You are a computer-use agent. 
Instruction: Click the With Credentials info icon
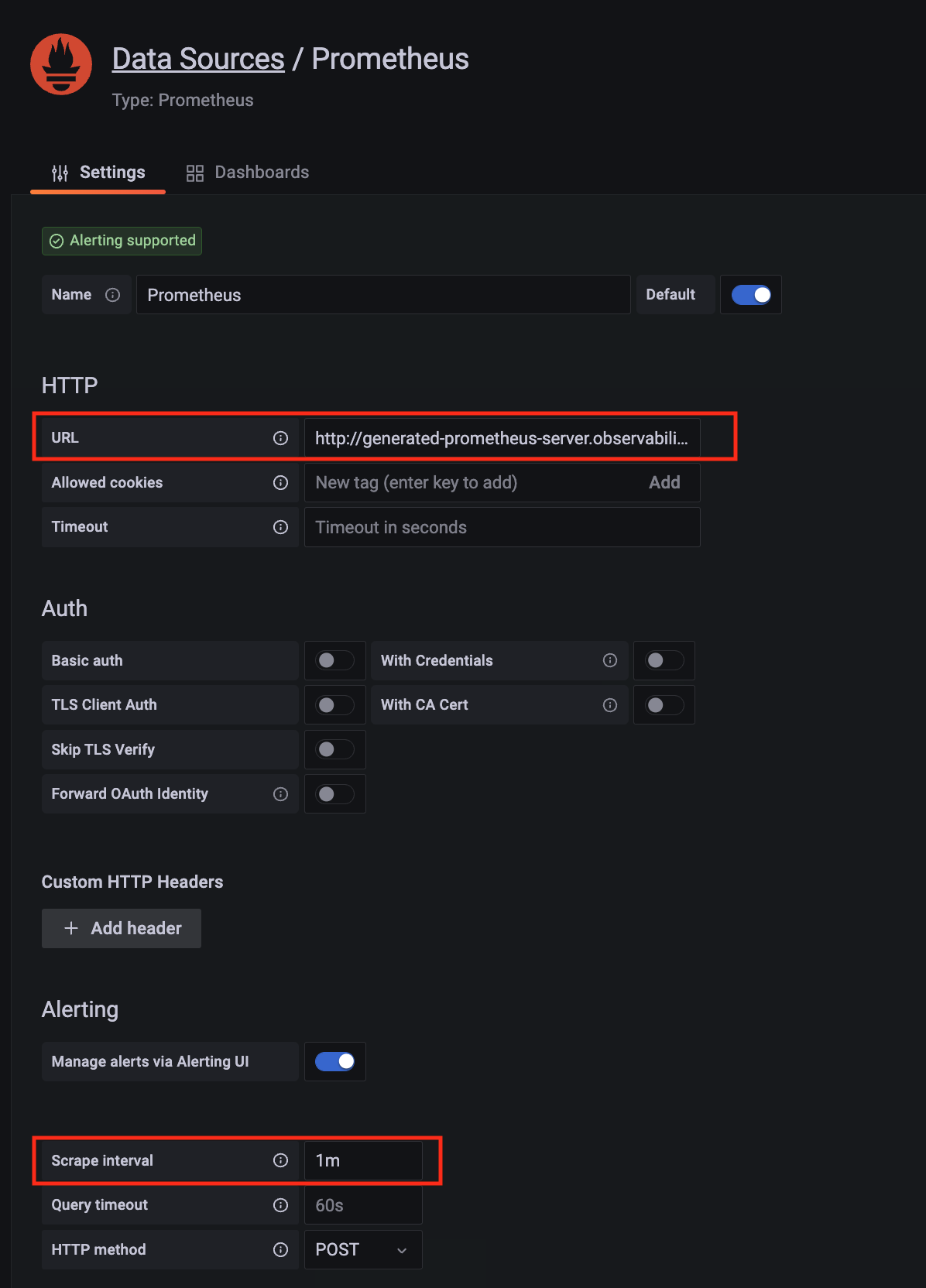(x=610, y=660)
